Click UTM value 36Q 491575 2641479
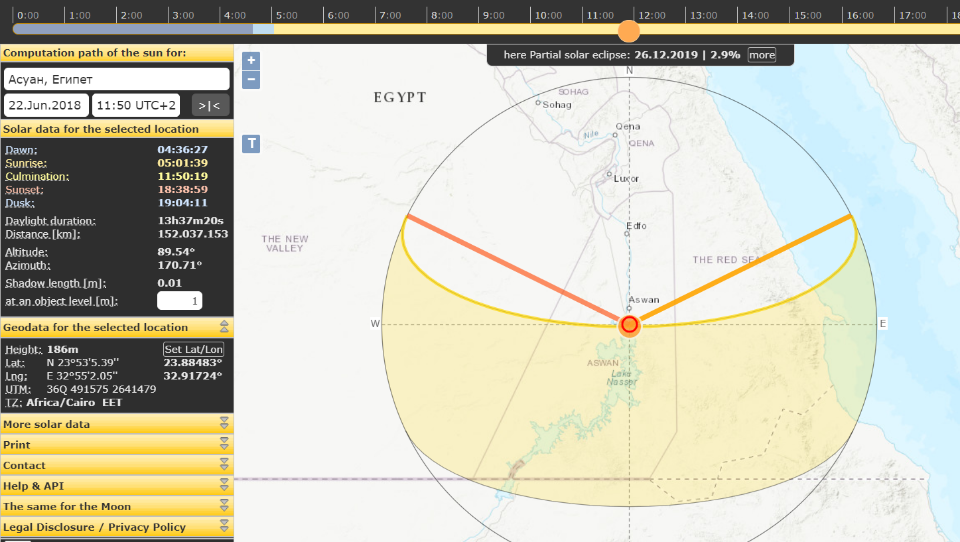 coord(101,390)
